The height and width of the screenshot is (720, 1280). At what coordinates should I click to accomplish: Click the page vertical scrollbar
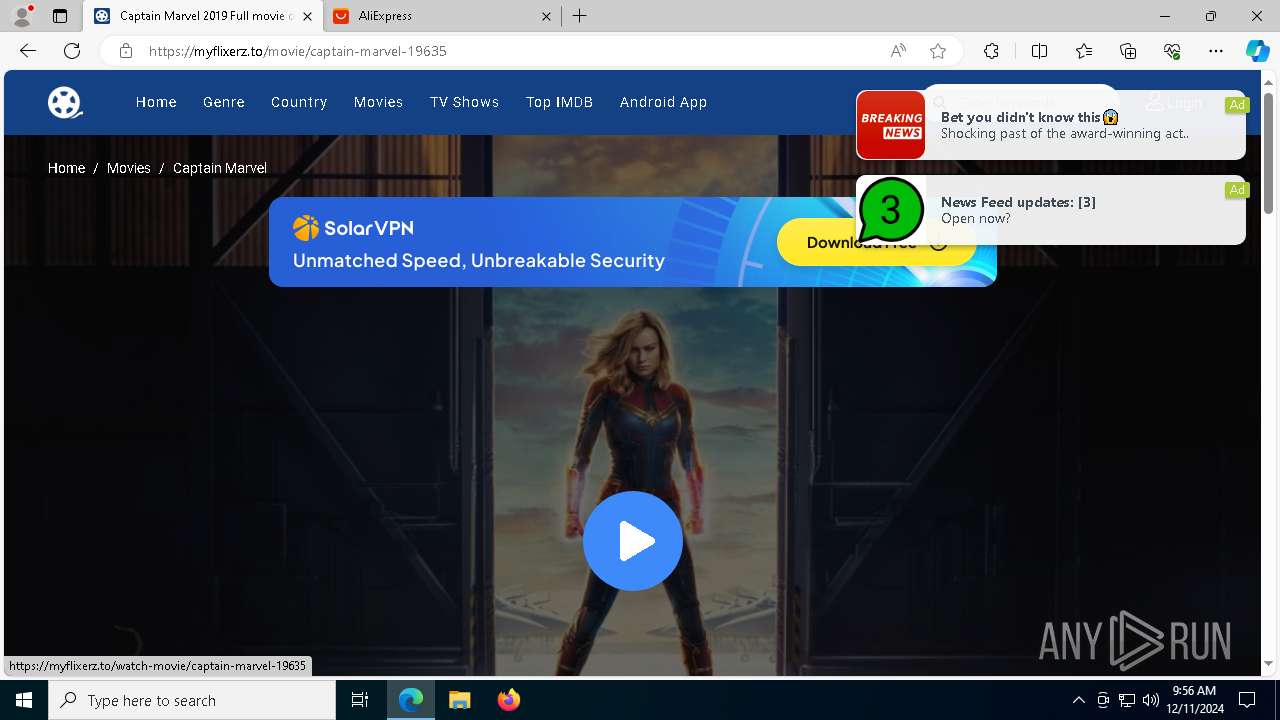1268,152
